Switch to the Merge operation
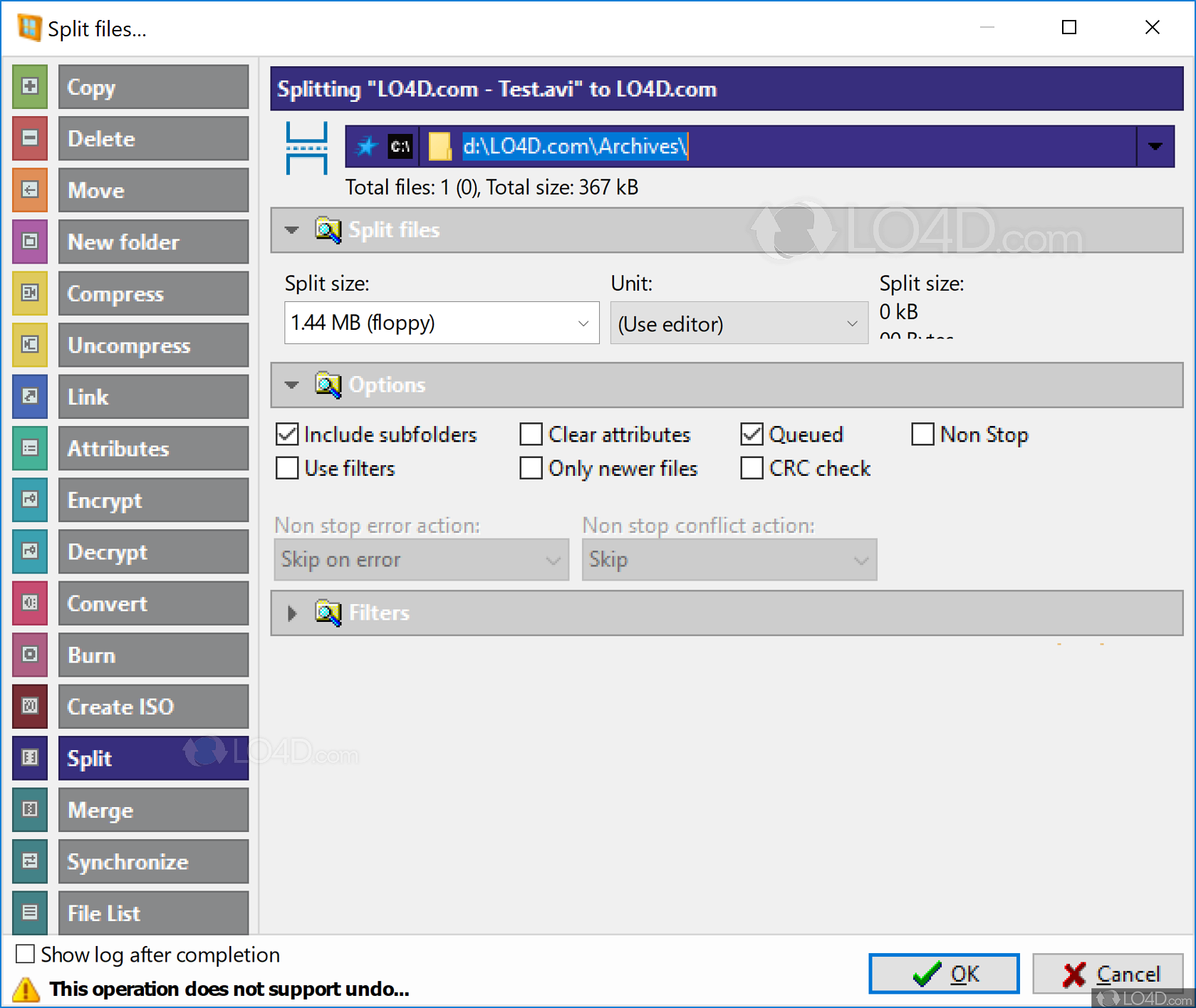The image size is (1196, 1008). tap(153, 810)
